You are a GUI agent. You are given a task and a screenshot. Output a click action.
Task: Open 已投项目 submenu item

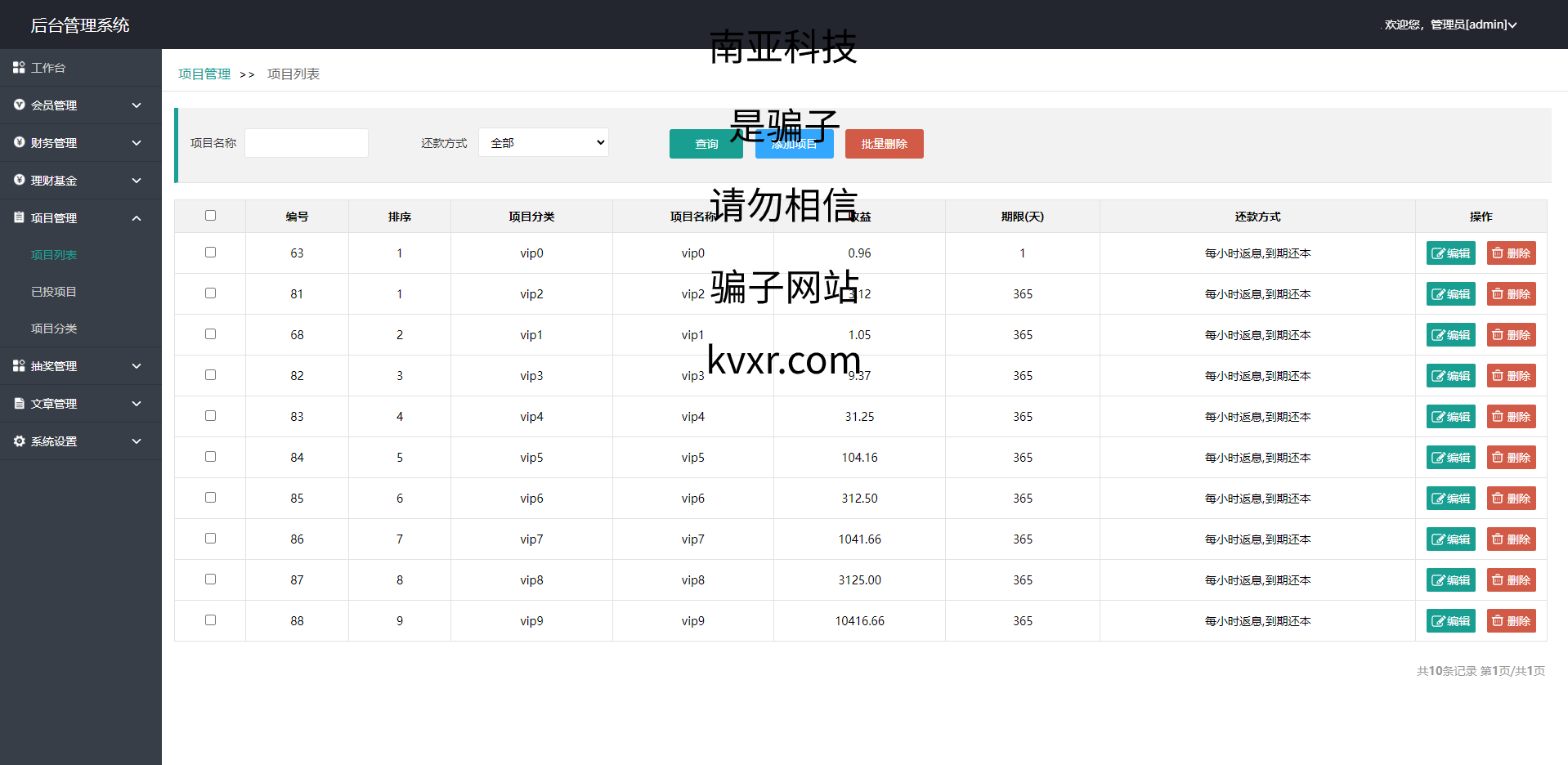pos(54,292)
